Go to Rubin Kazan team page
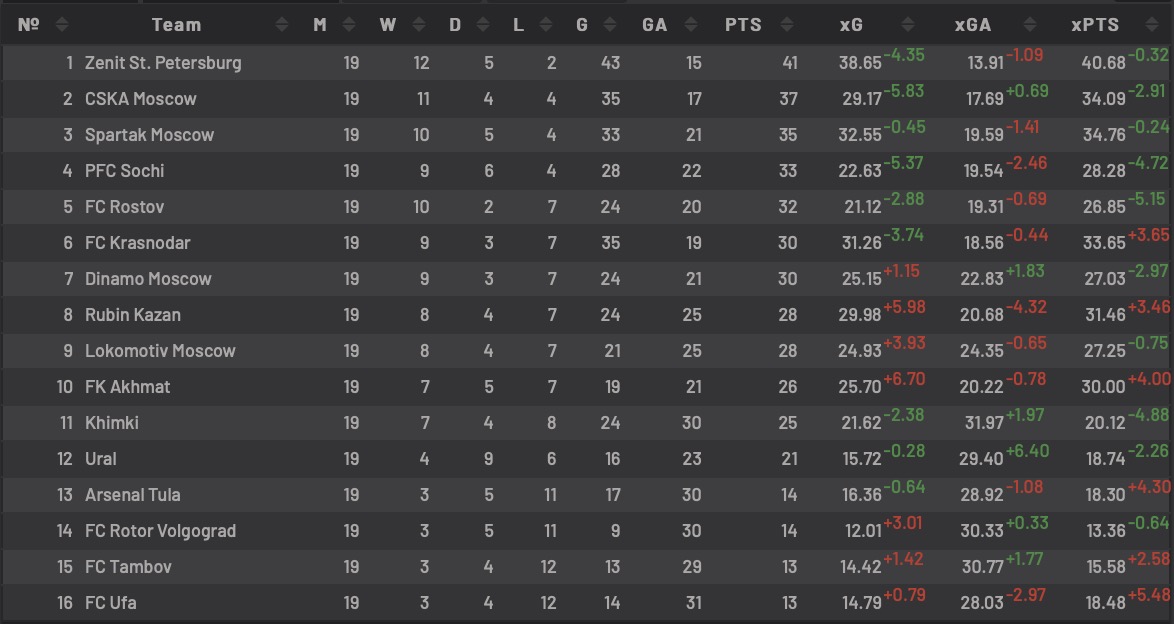This screenshot has height=624, width=1174. (x=133, y=315)
